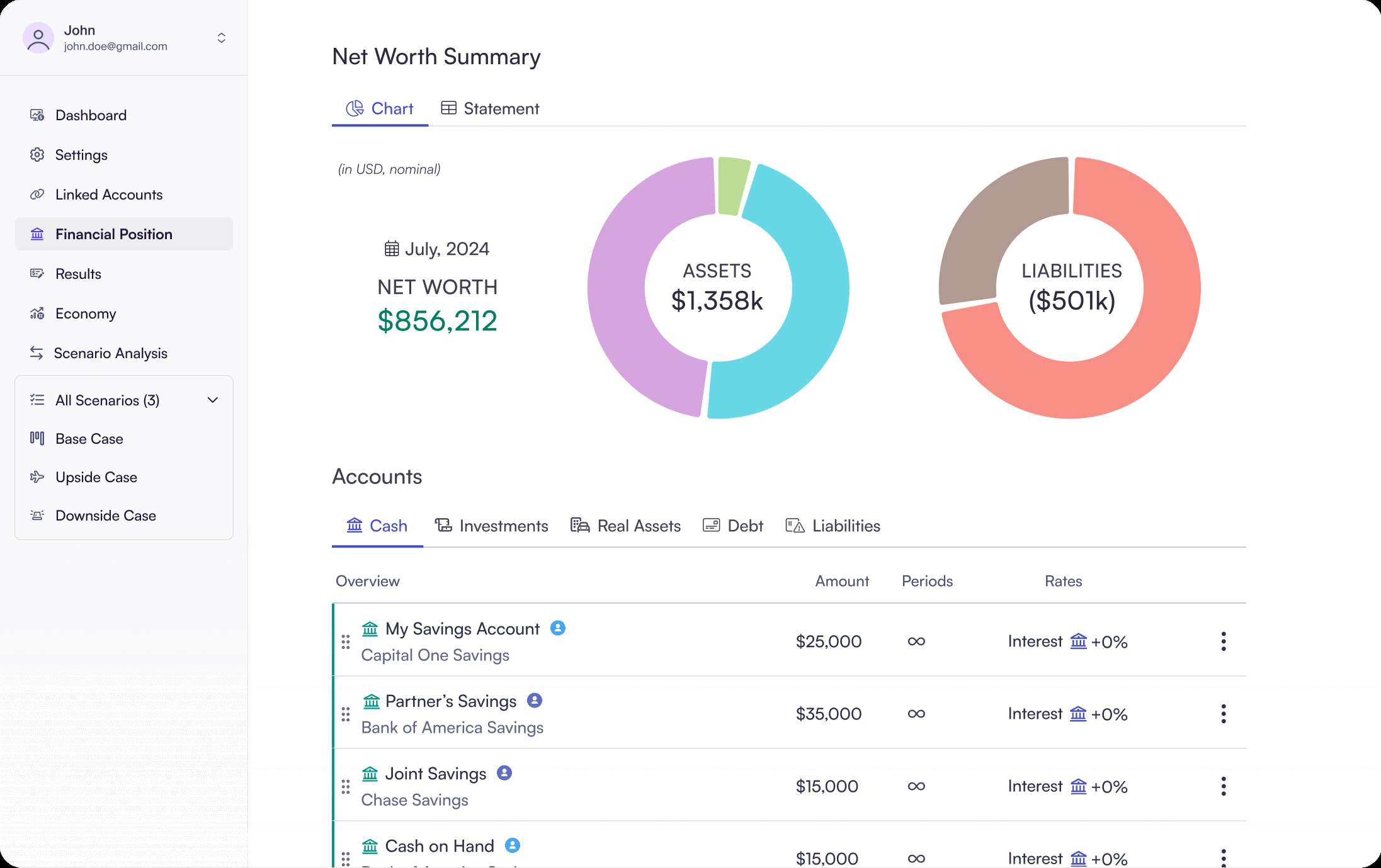Image resolution: width=1381 pixels, height=868 pixels.
Task: Open the three-dot menu for Partner's Savings
Action: (x=1224, y=714)
